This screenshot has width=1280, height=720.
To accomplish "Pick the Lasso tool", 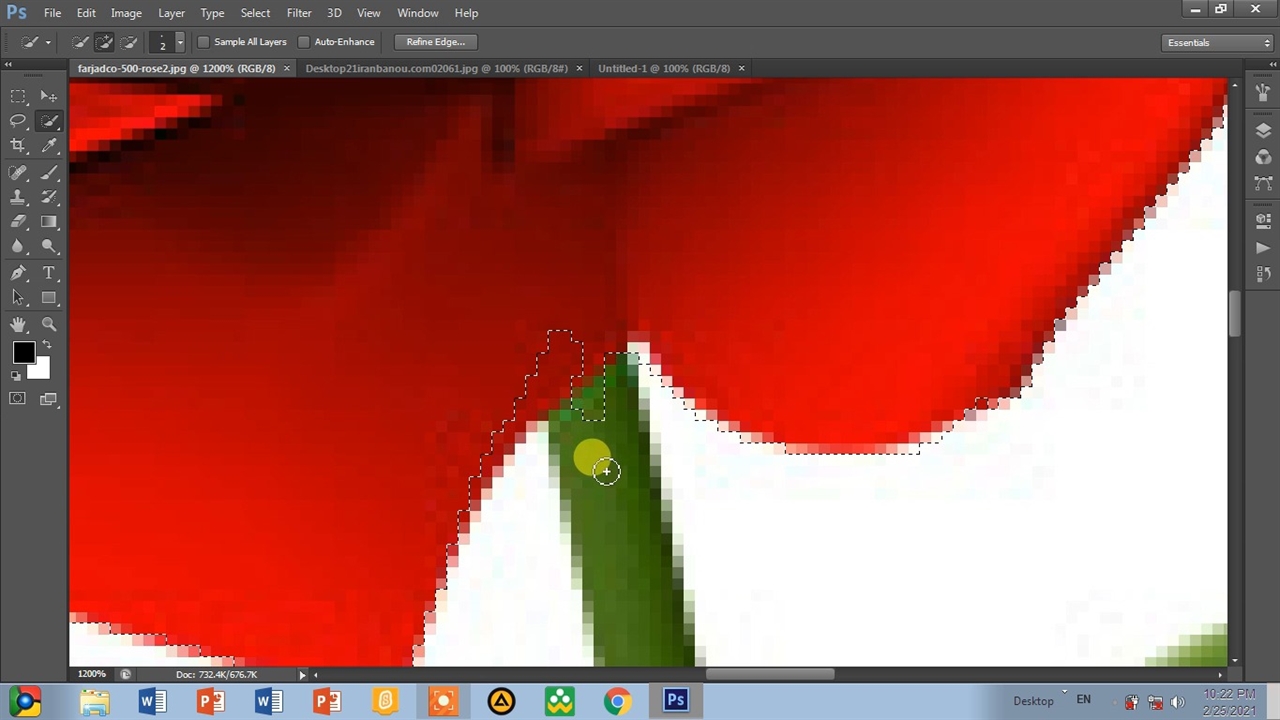I will click(x=18, y=121).
